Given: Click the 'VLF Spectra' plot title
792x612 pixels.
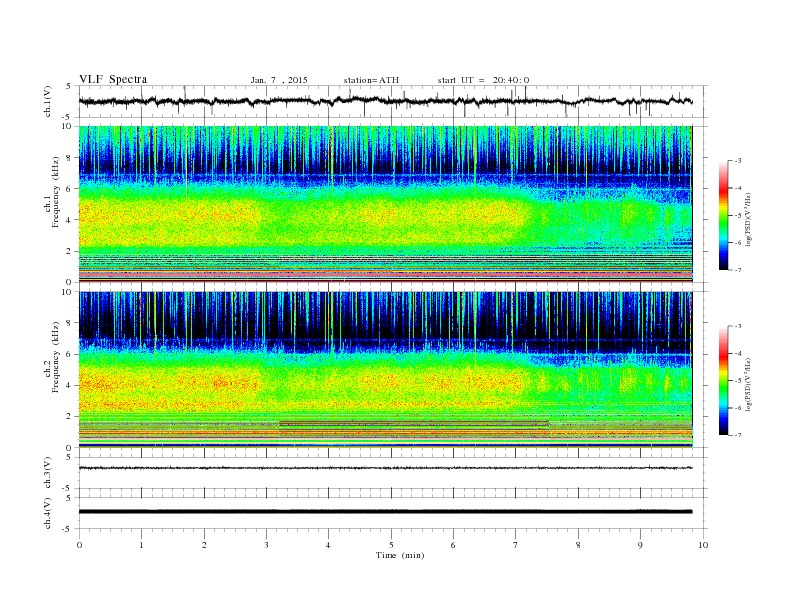Looking at the screenshot, I should [x=113, y=79].
